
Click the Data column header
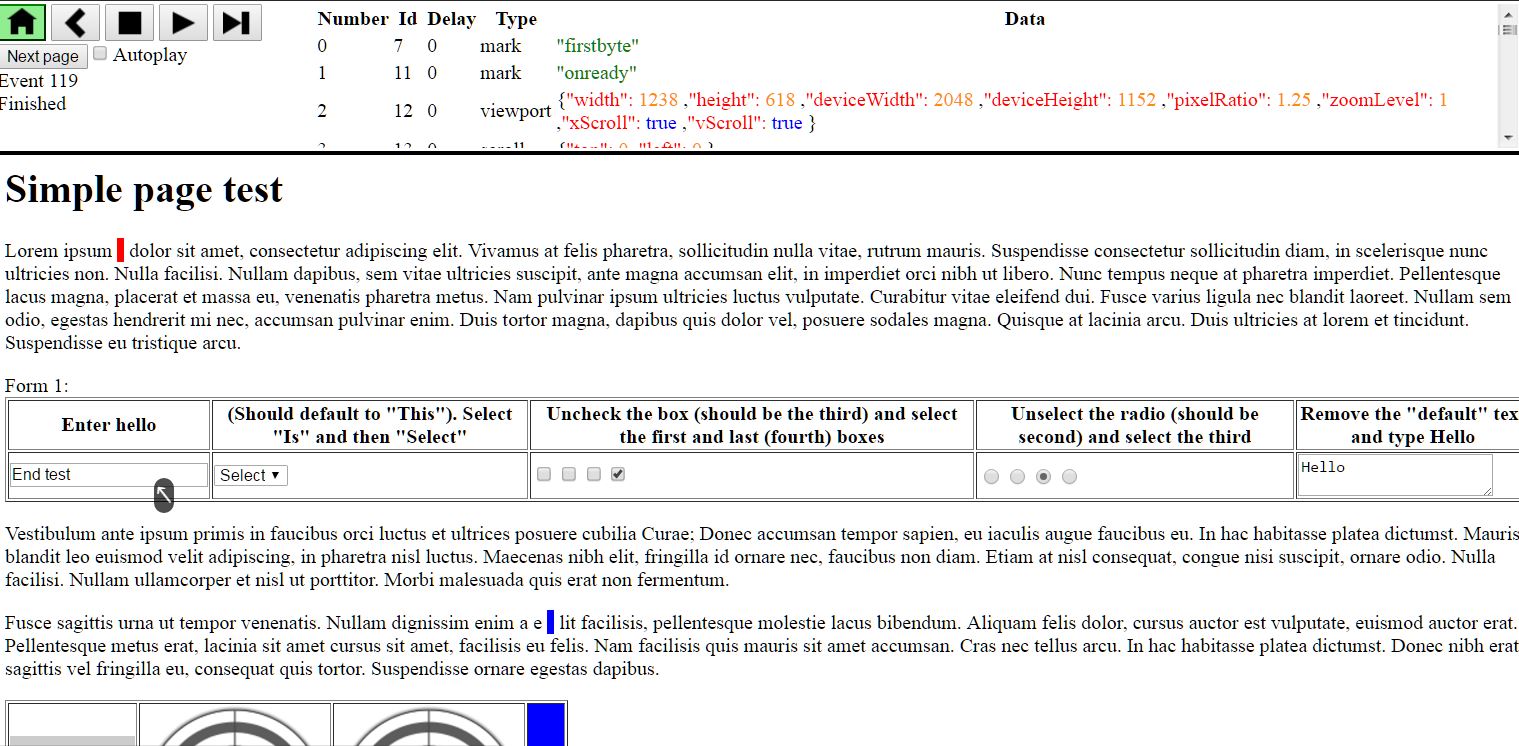point(1025,19)
